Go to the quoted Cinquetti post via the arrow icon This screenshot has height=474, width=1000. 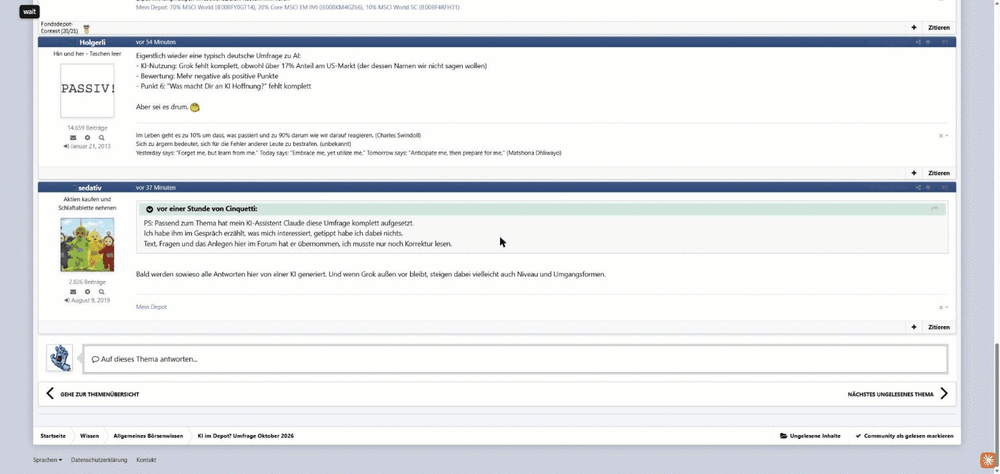[934, 209]
